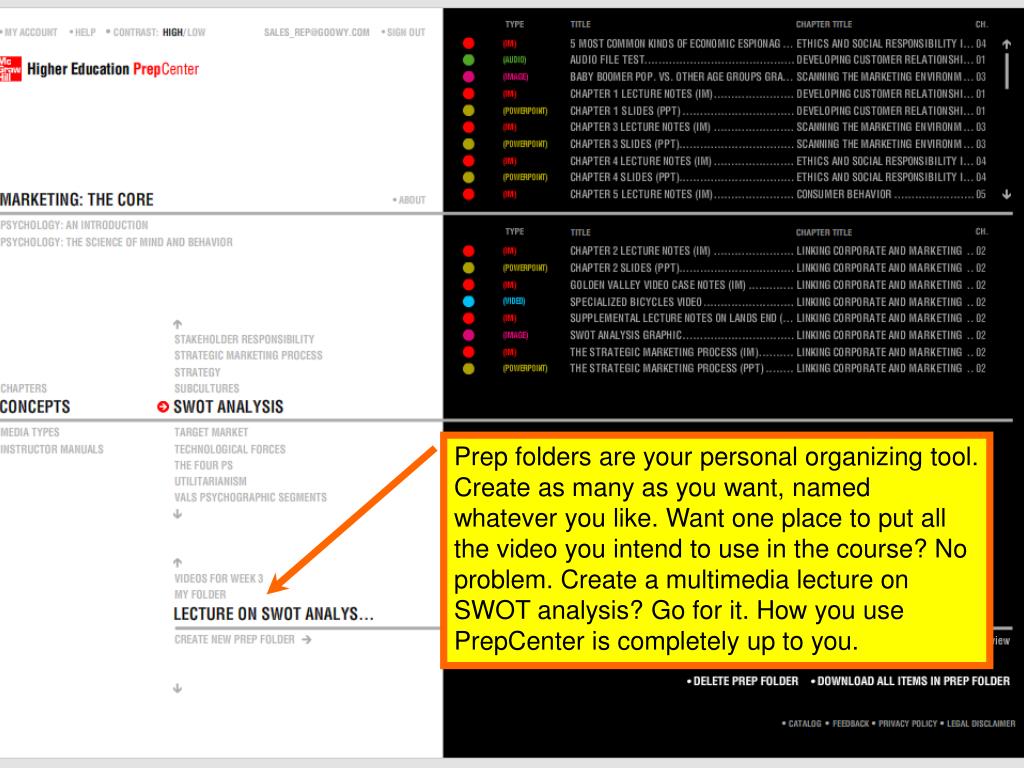1024x768 pixels.
Task: Select Media Types browsing category
Action: click(30, 432)
